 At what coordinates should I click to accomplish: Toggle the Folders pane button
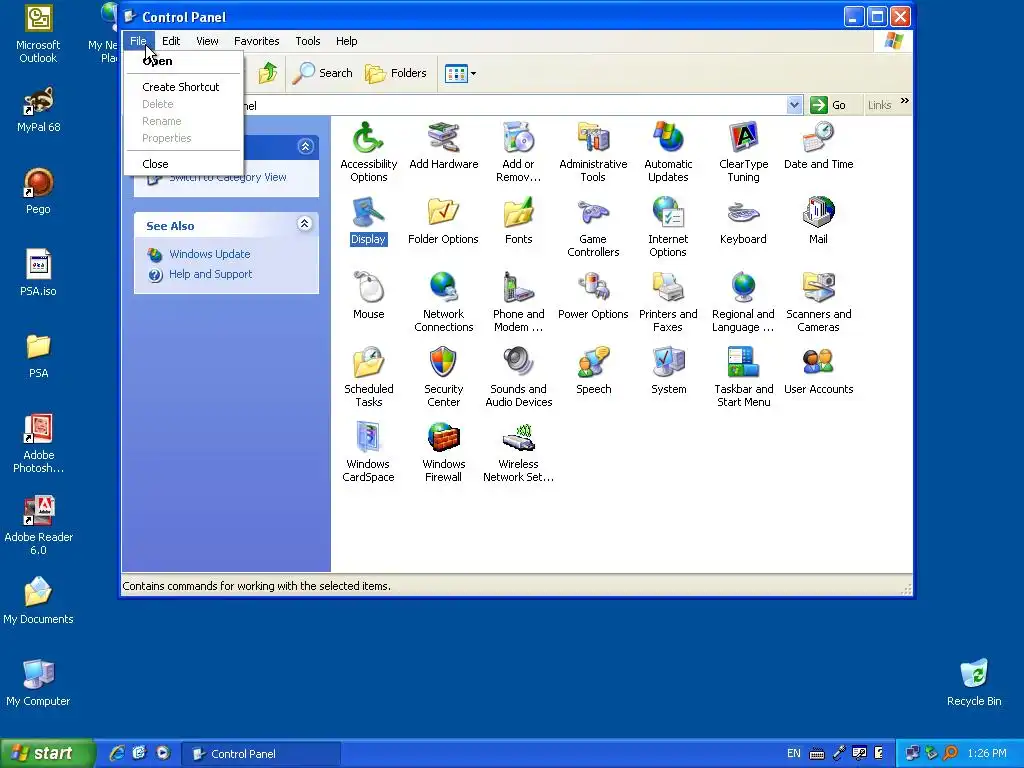(x=396, y=73)
